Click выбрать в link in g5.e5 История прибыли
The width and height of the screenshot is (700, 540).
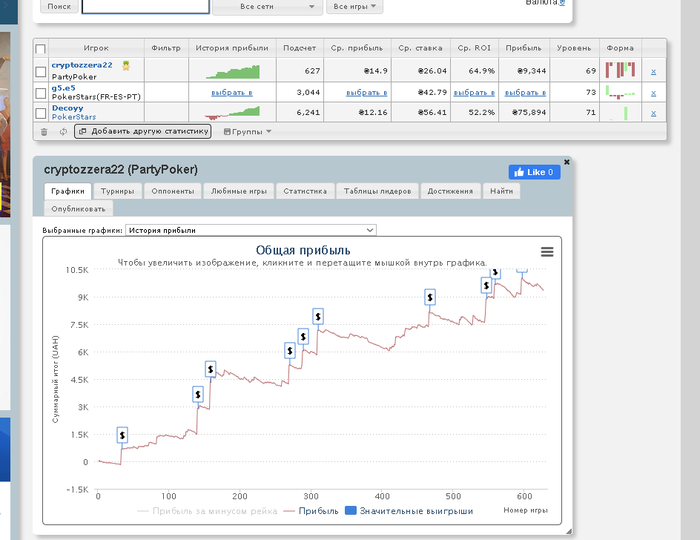coord(232,93)
